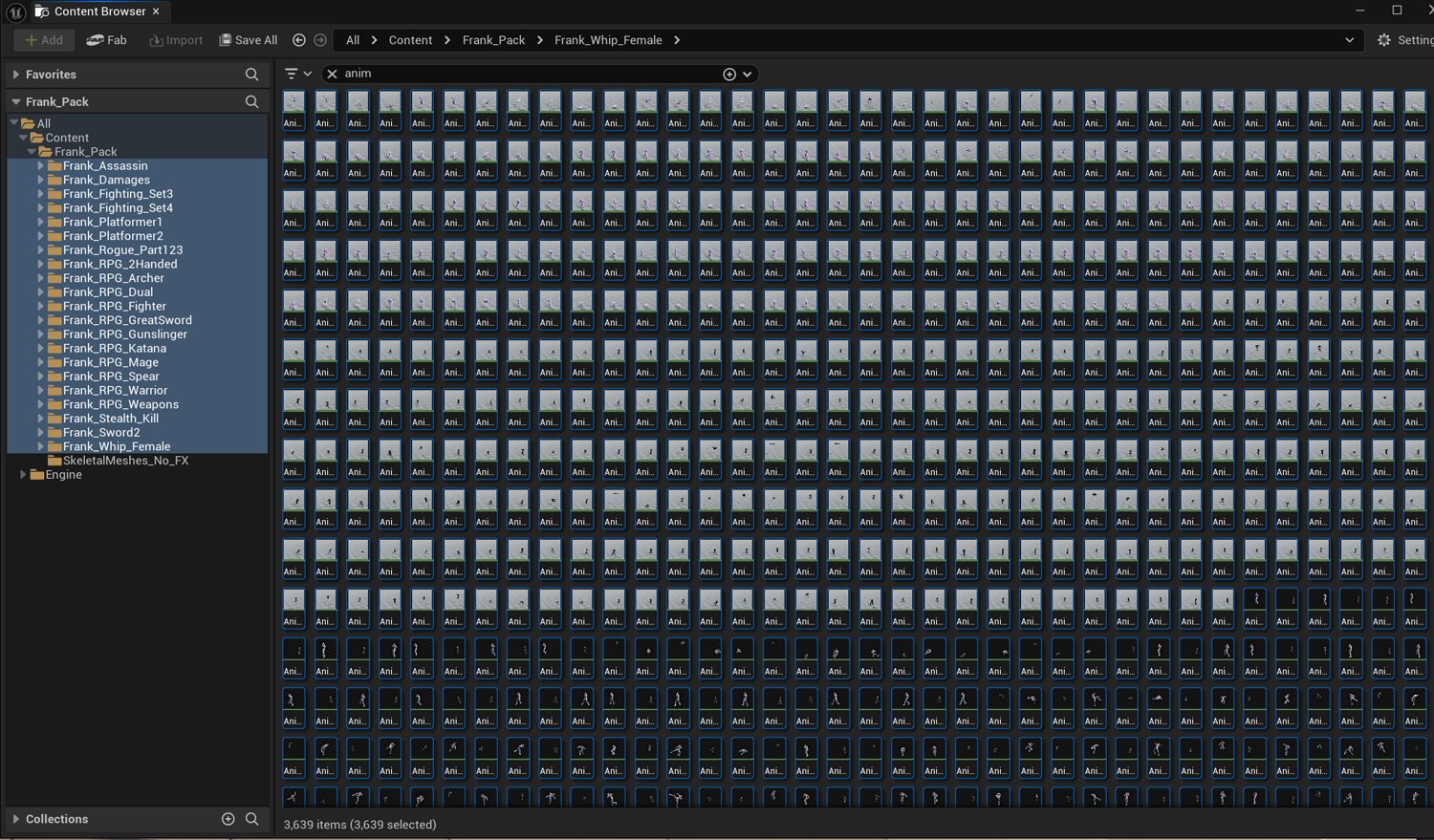The image size is (1434, 840).
Task: Add a new collection with the plus icon
Action: (228, 819)
